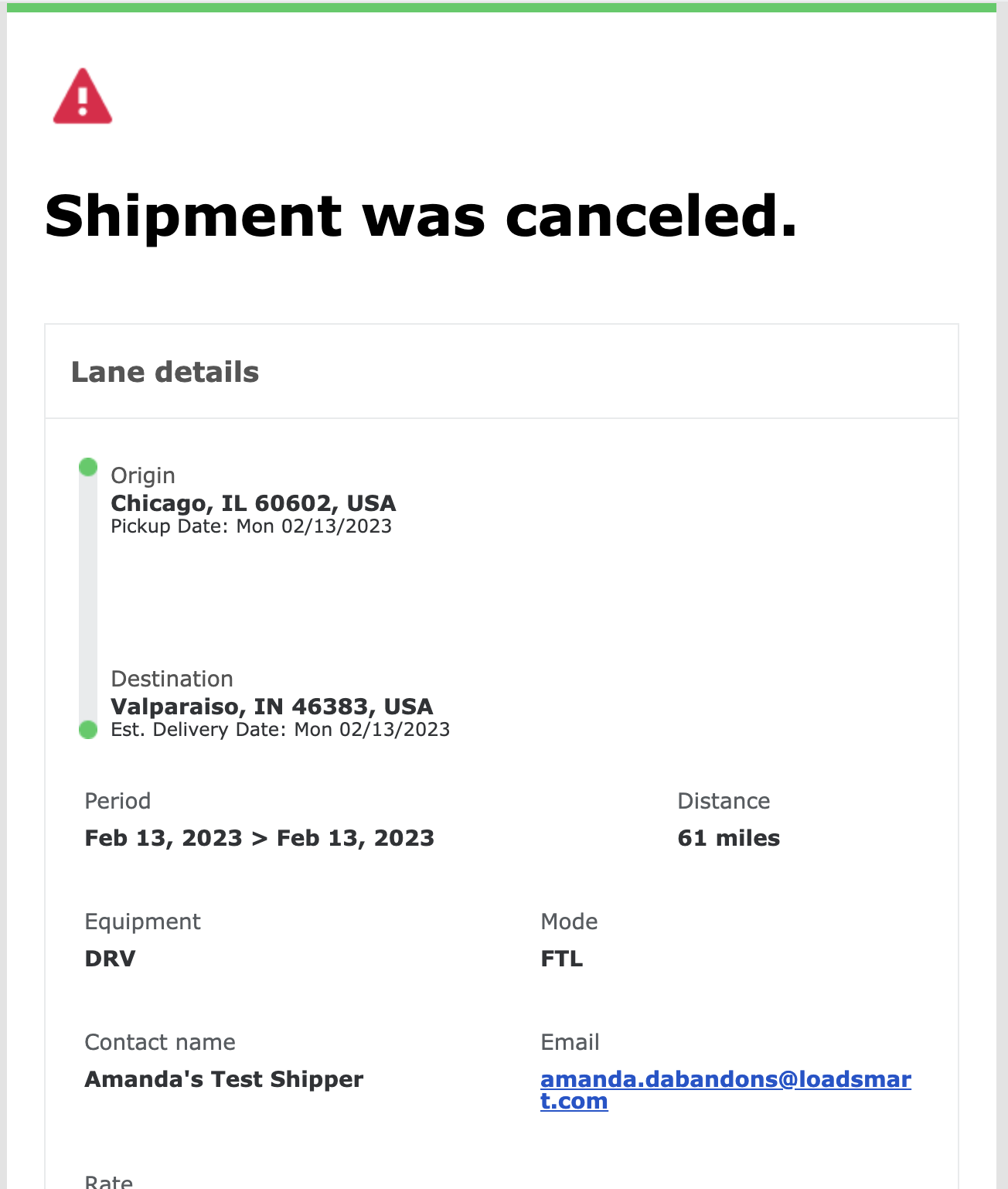
Task: Click the Origin label
Action: point(143,475)
